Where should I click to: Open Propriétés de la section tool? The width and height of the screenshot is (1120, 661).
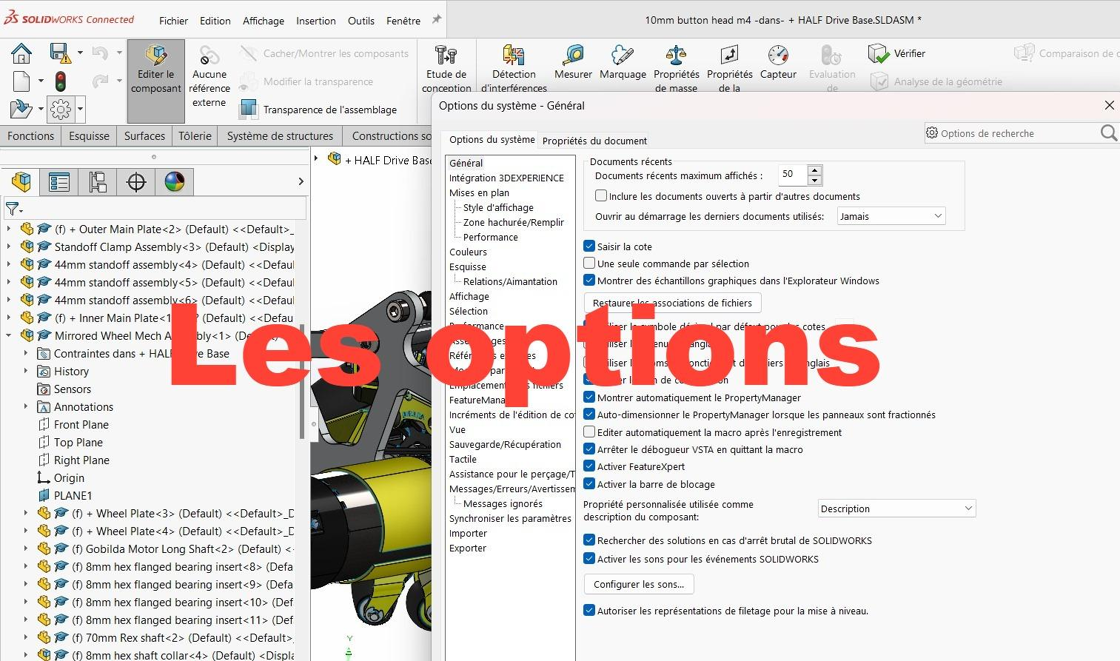pyautogui.click(x=729, y=69)
